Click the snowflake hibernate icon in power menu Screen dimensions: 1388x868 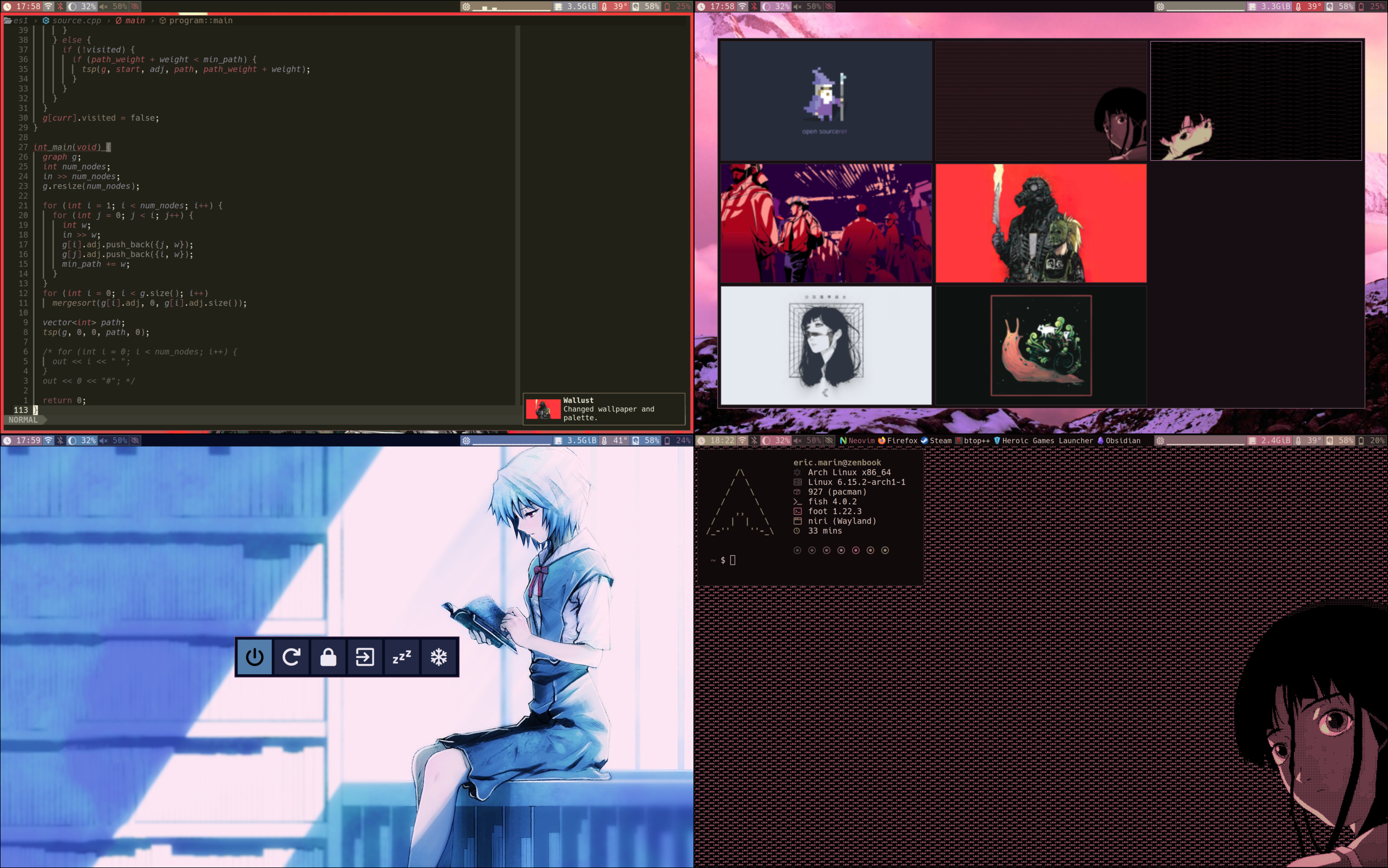(x=438, y=657)
